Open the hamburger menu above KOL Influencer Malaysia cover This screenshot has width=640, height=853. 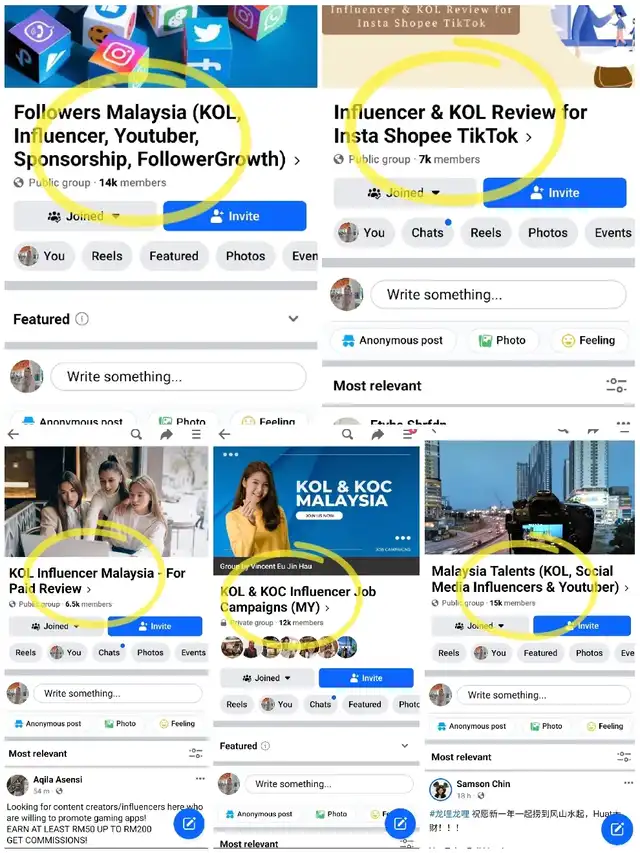[x=196, y=434]
